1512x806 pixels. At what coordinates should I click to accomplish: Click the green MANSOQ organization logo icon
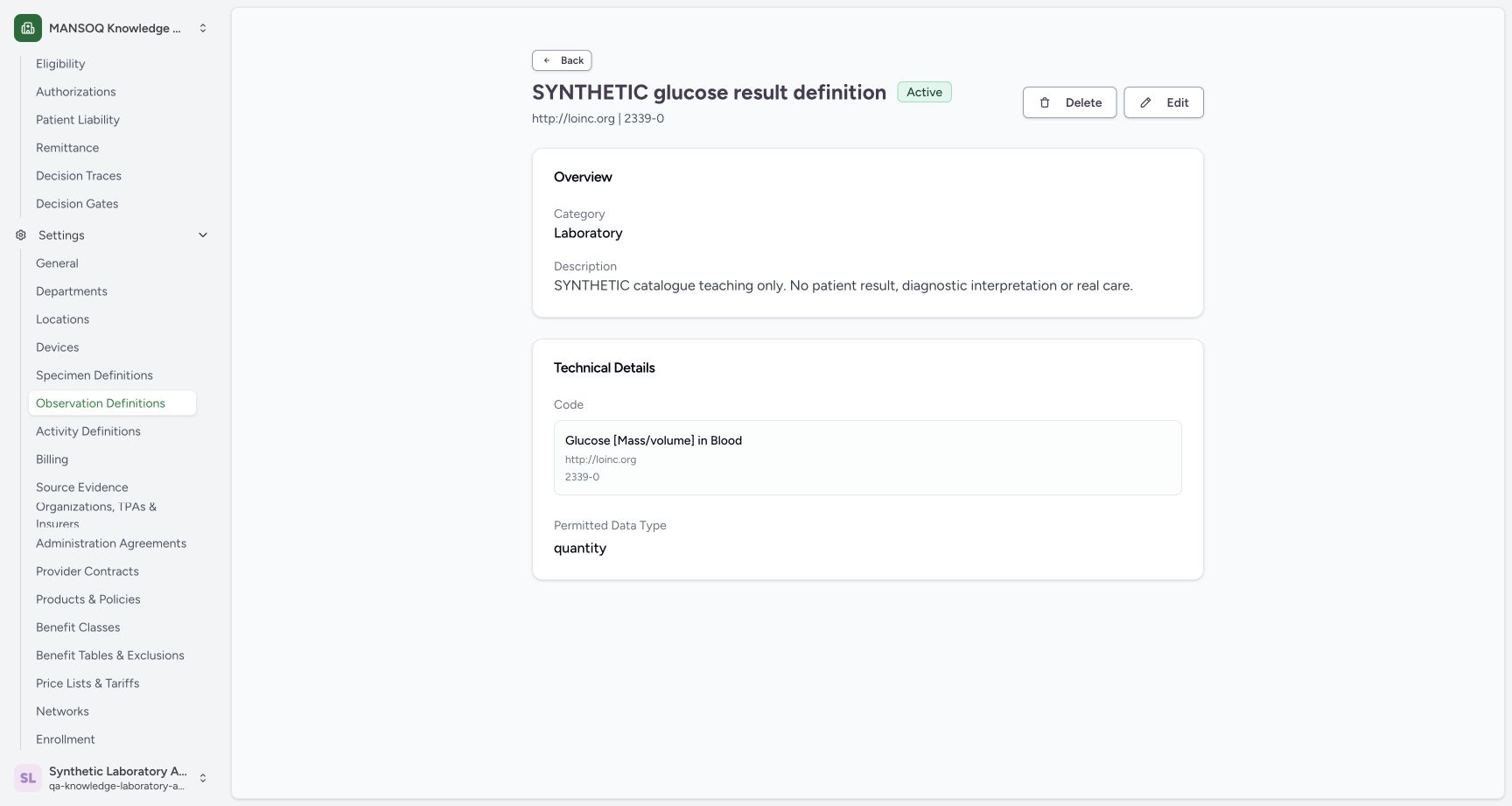click(28, 28)
